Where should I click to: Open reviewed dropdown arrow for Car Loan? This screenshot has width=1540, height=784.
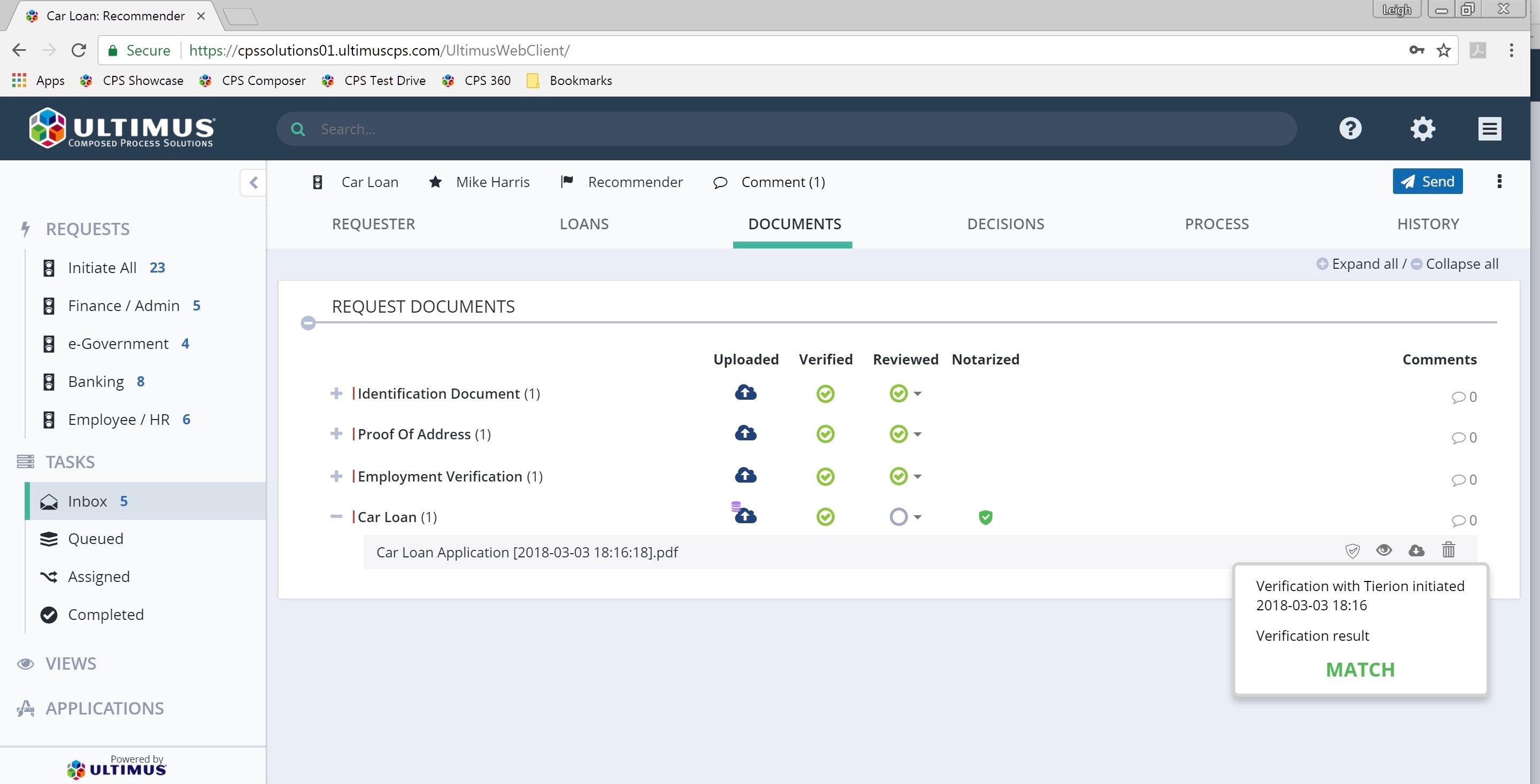(917, 517)
